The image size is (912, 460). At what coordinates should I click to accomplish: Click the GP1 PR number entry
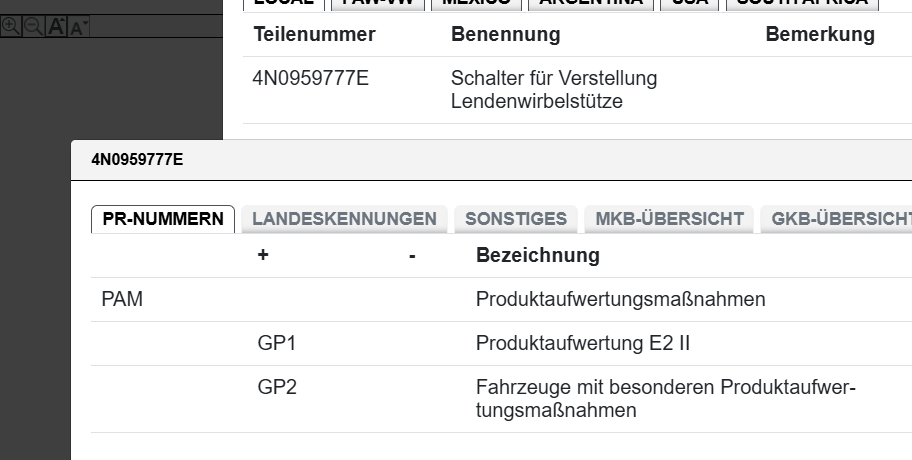pos(277,343)
